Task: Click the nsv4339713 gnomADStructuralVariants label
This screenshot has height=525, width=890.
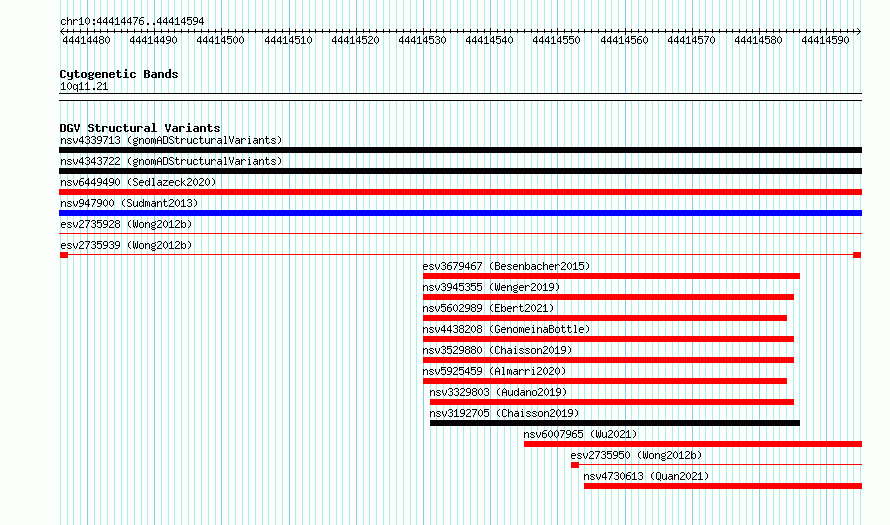Action: point(171,140)
